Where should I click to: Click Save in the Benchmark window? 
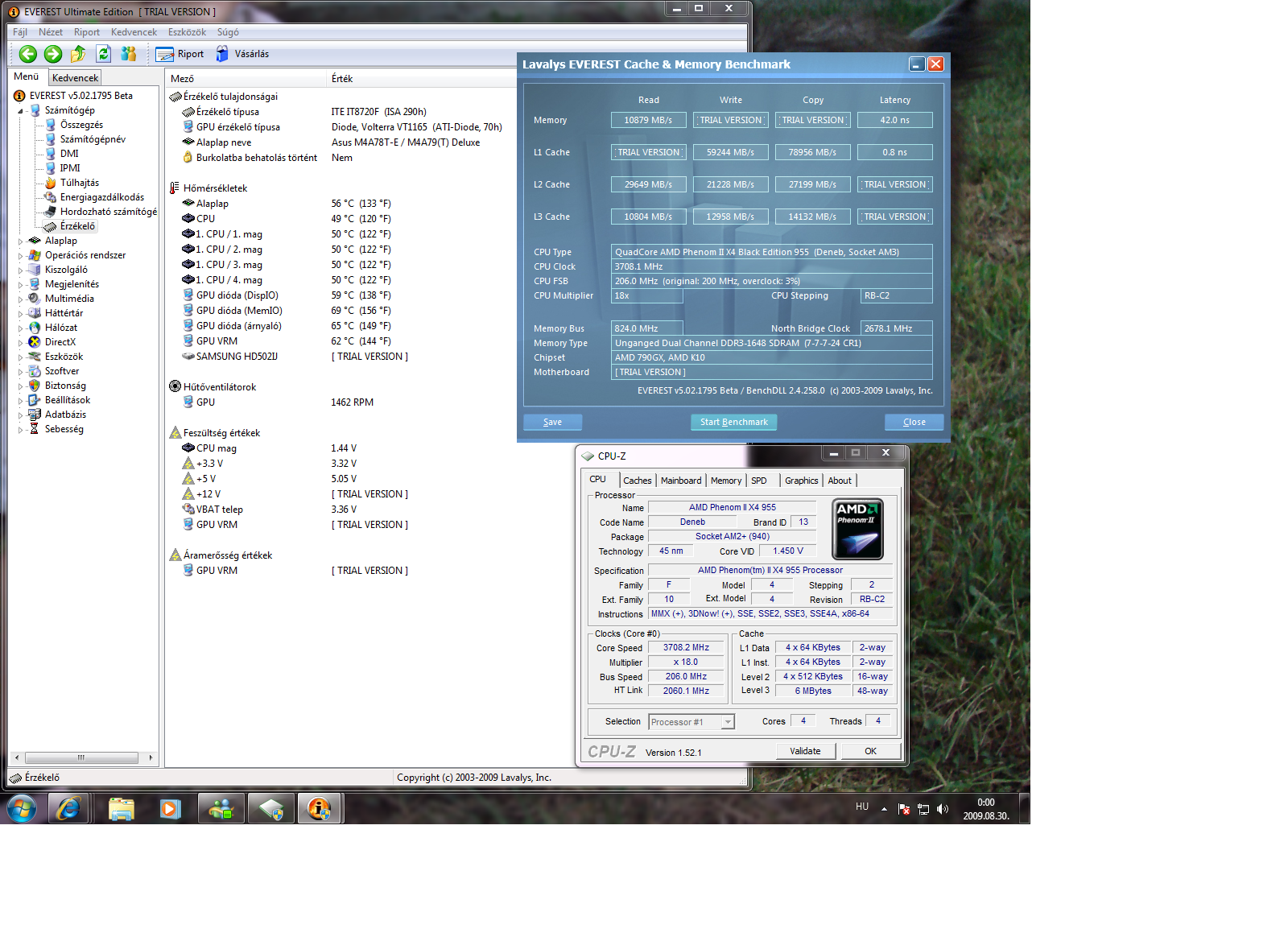[552, 422]
